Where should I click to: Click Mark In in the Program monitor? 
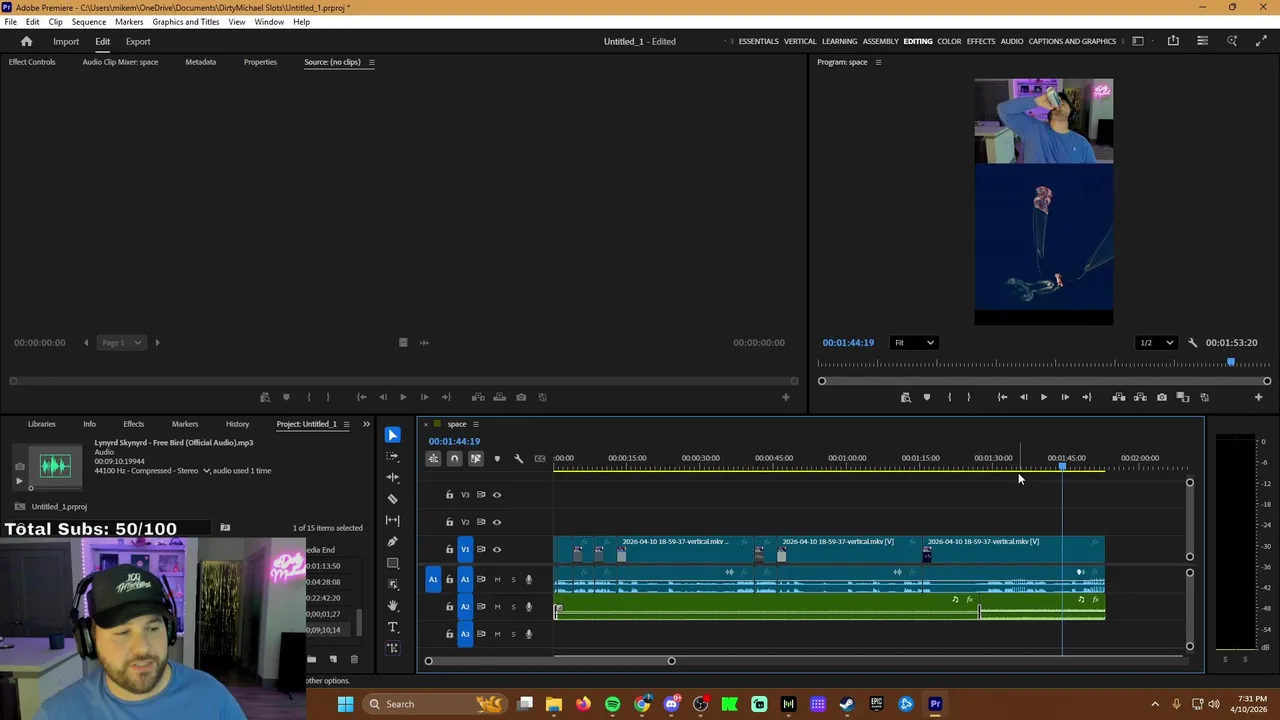(x=949, y=397)
